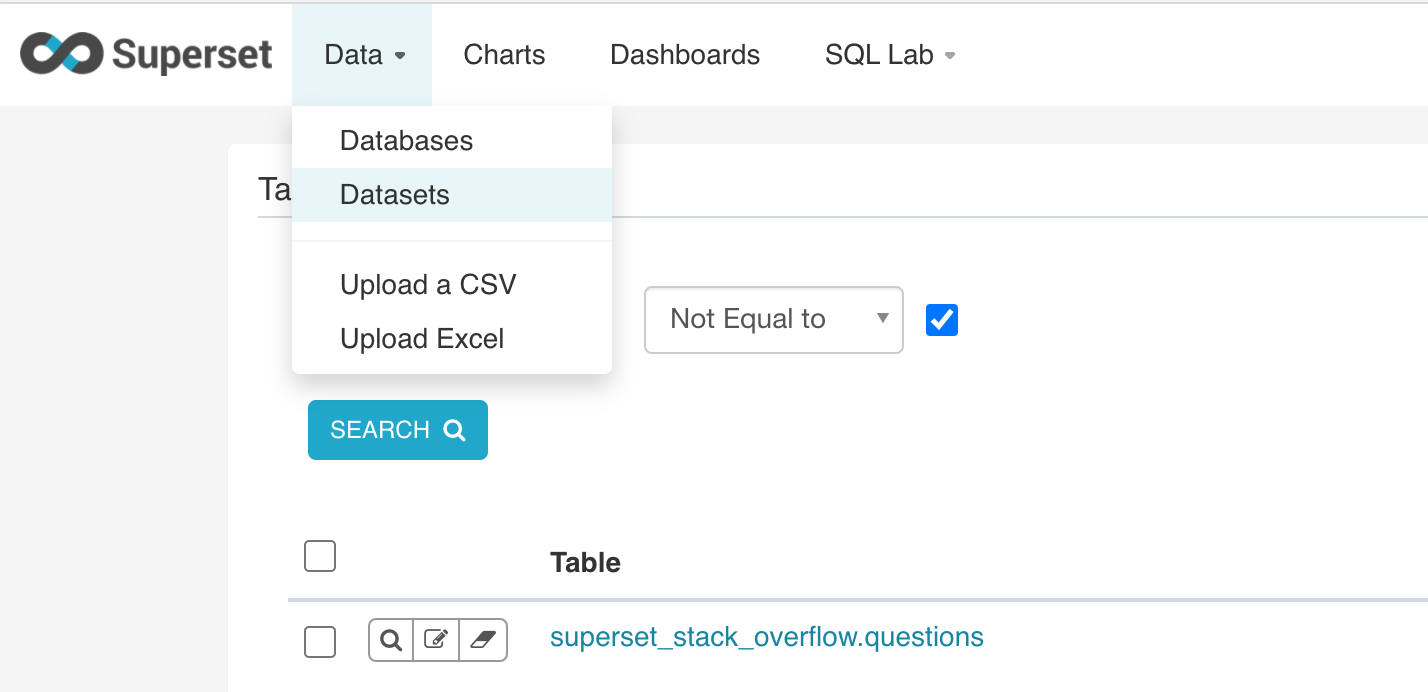Select Datasets from the Data menu
Image resolution: width=1428 pixels, height=692 pixels.
394,194
